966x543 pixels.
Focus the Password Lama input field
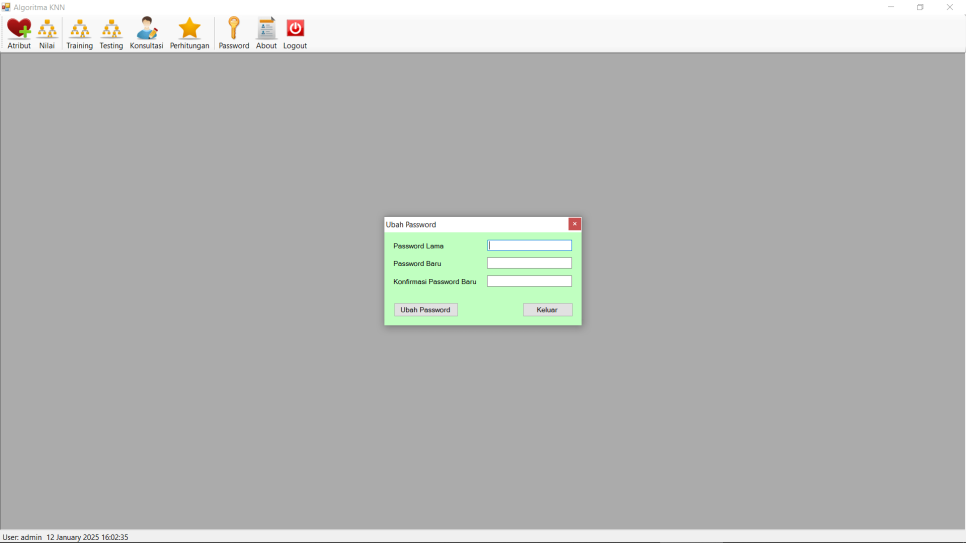pos(529,246)
